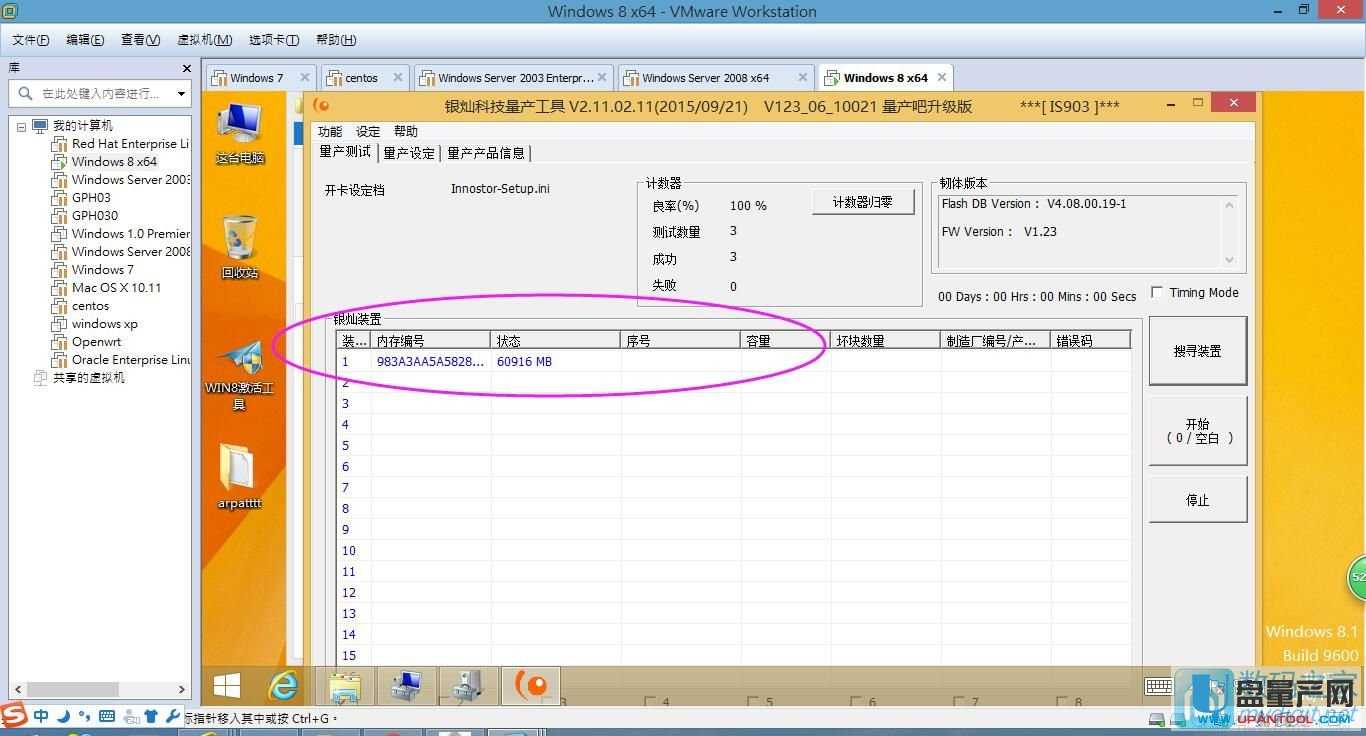Open the 功能 menu in Innostor tool
Image resolution: width=1366 pixels, height=736 pixels.
click(x=329, y=132)
